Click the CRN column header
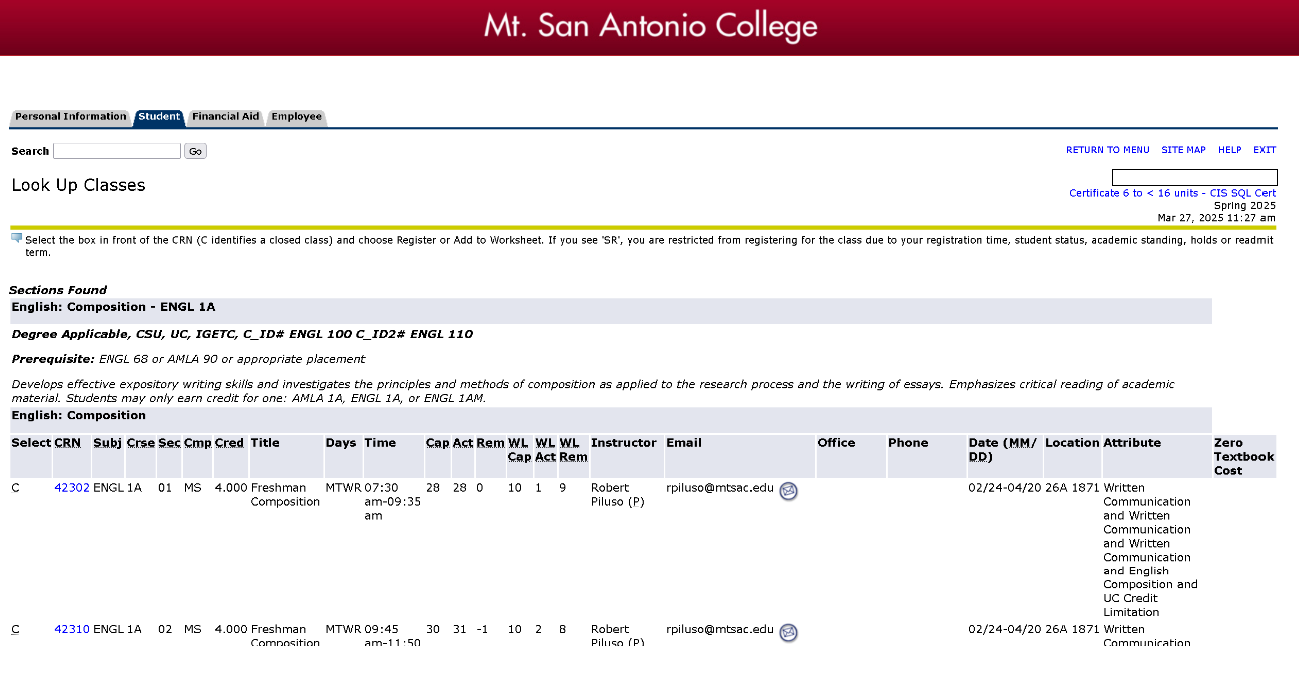Viewport: 1299px width, 678px height. (67, 443)
